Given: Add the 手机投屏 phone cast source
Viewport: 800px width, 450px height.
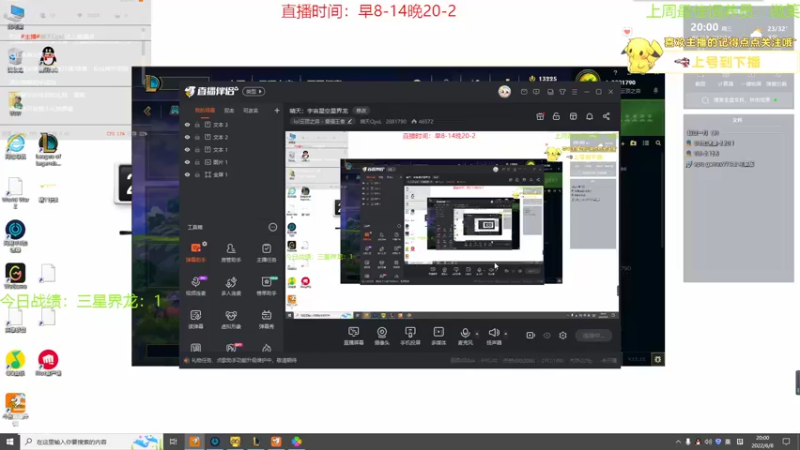Looking at the screenshot, I should [410, 336].
